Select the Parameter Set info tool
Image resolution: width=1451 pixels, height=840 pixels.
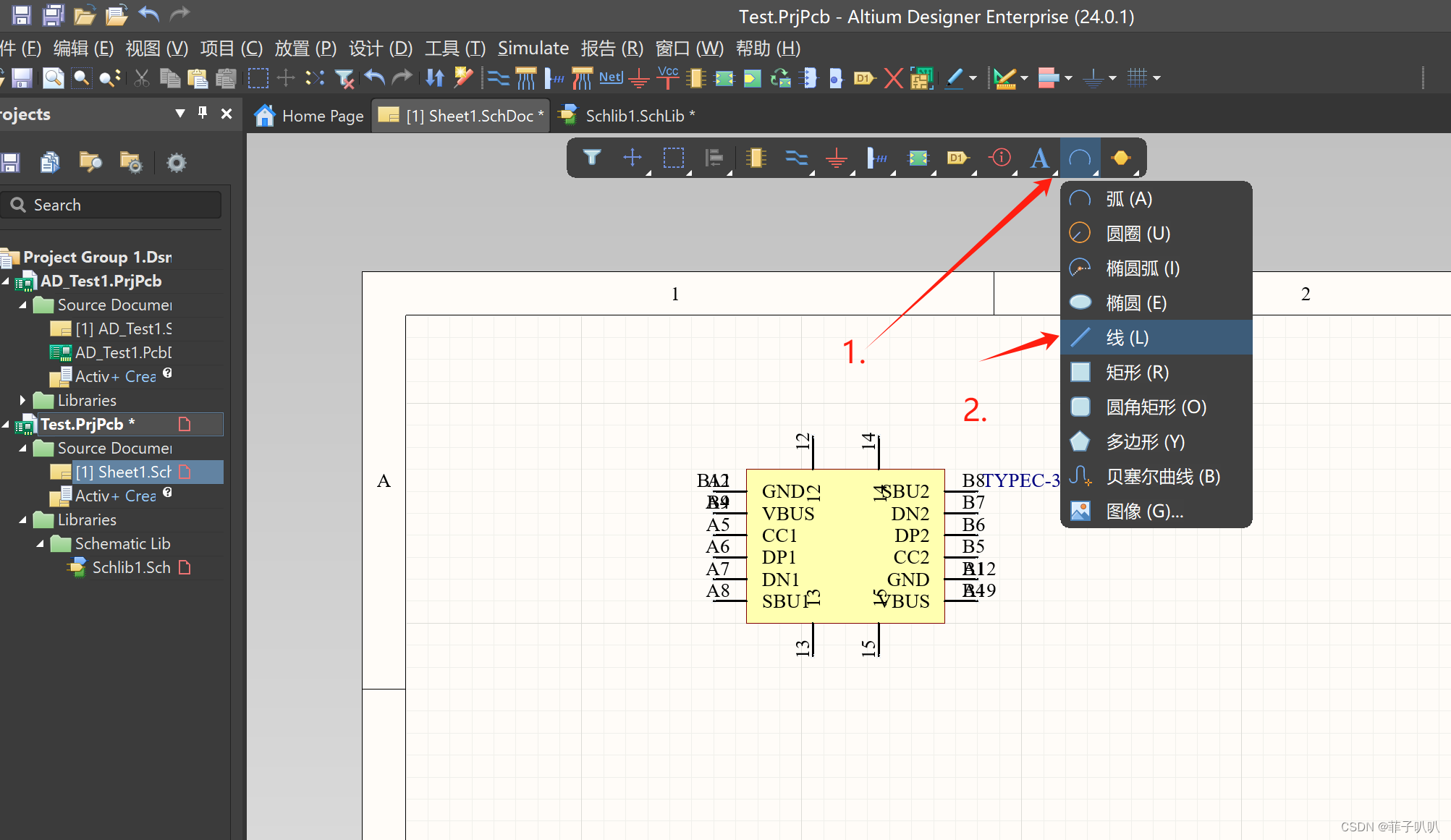tap(1001, 157)
